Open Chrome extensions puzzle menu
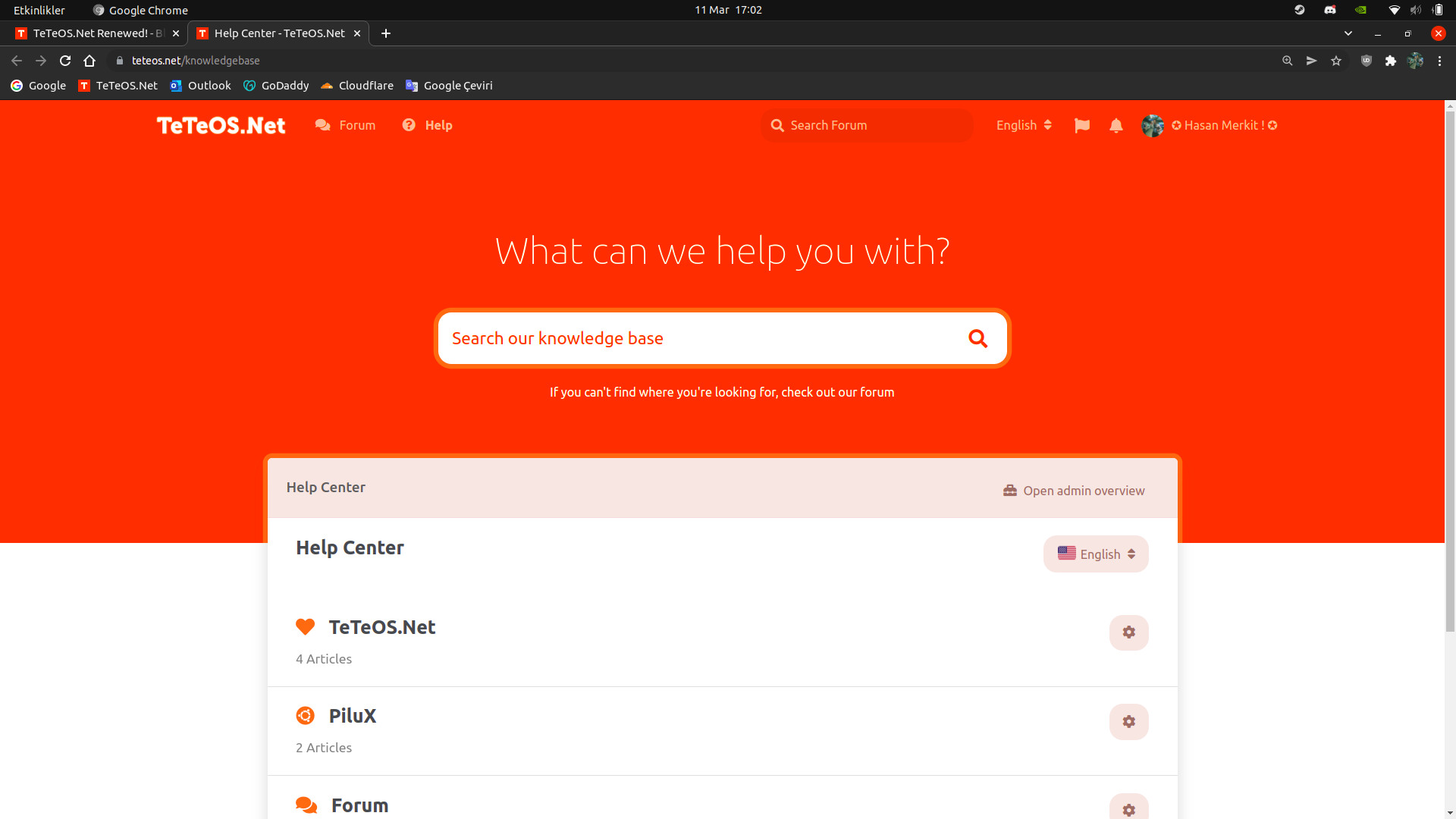 tap(1391, 61)
